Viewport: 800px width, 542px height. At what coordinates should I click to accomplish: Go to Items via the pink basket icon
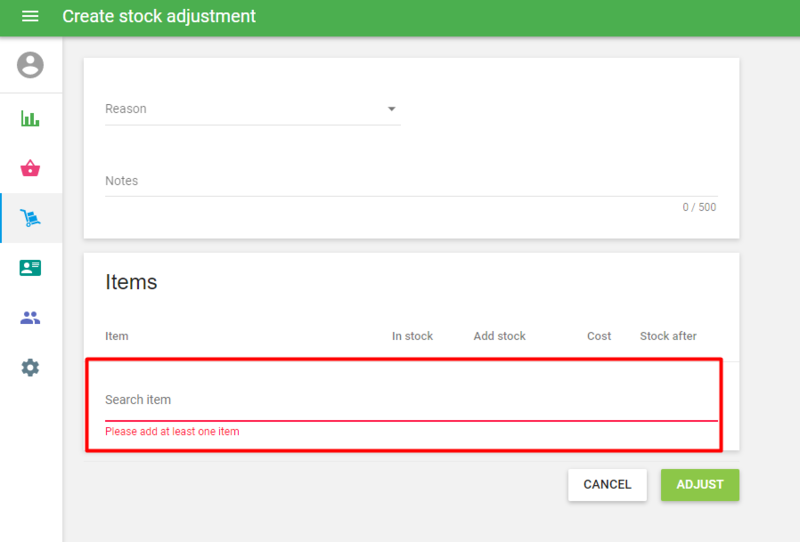(x=30, y=168)
